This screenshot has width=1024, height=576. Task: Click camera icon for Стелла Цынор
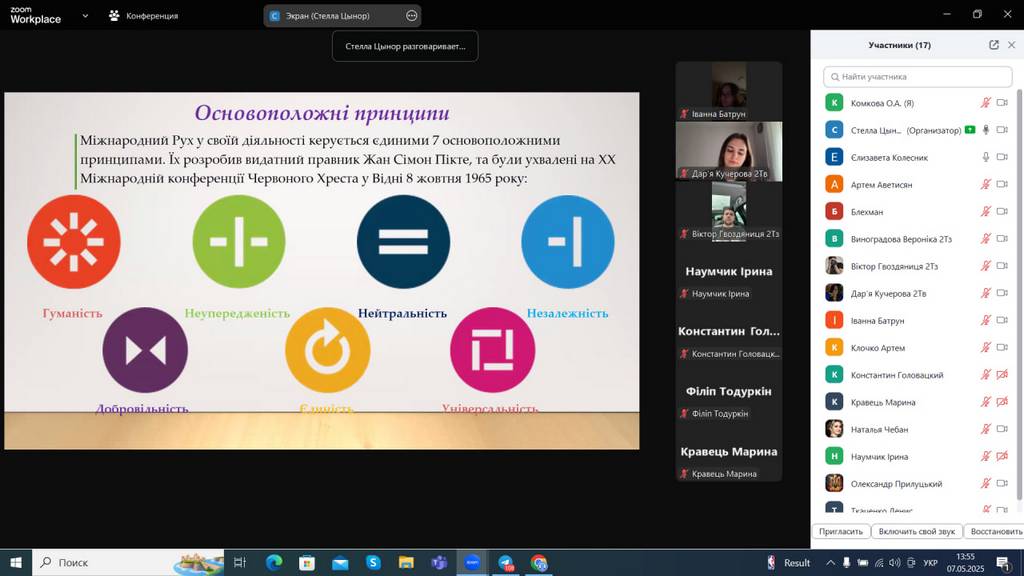click(1002, 130)
